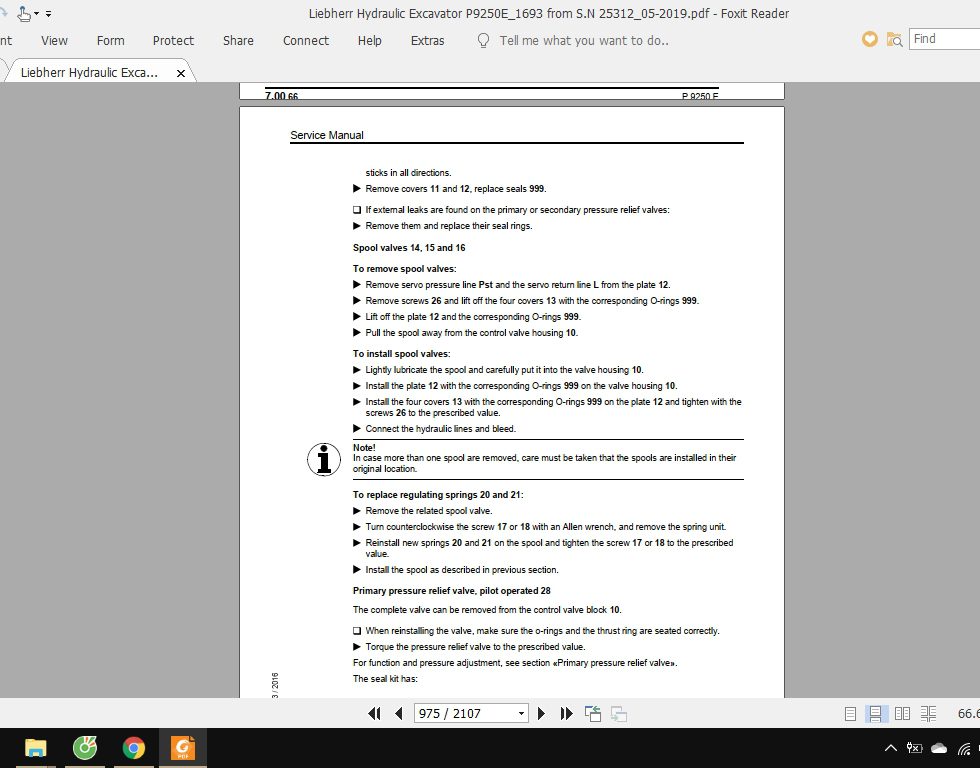This screenshot has width=980, height=768.
Task: Jump to the last page
Action: tap(566, 713)
